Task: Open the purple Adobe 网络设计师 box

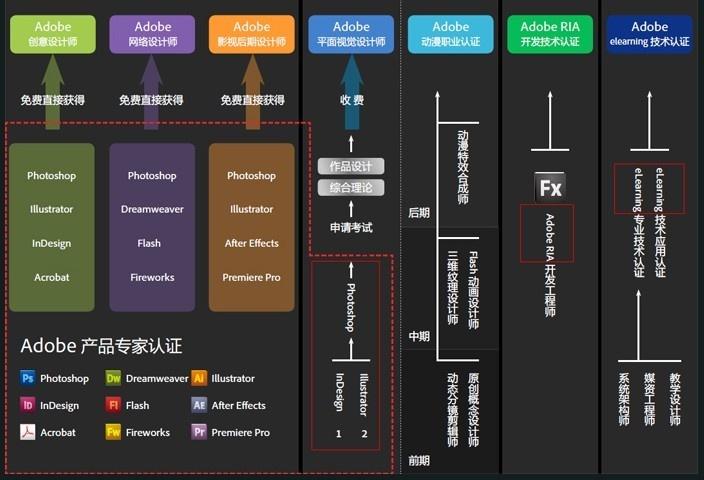Action: pyautogui.click(x=152, y=34)
